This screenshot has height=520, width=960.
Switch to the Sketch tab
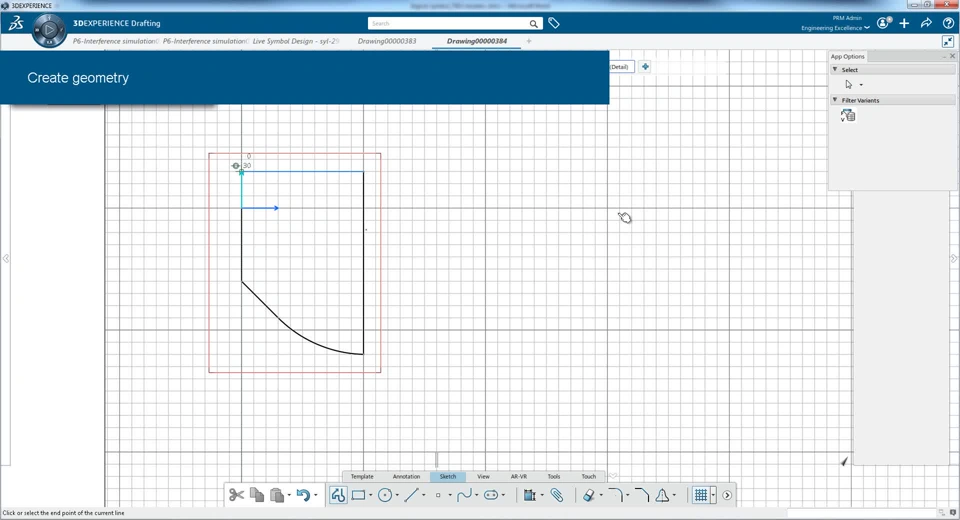tap(448, 477)
